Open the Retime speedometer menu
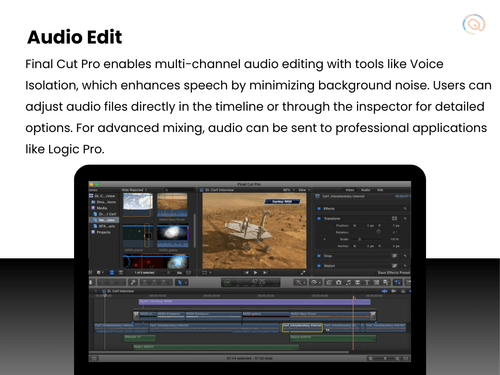The width and height of the screenshot is (500, 375). tap(315, 282)
